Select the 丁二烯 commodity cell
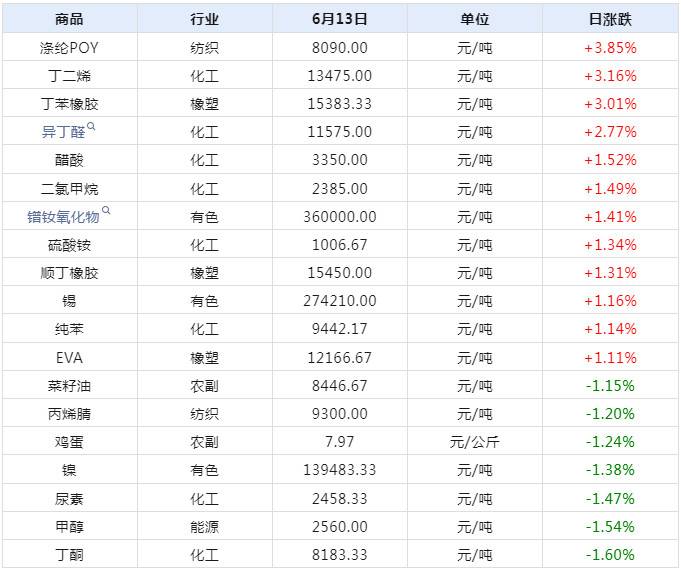 [70, 76]
